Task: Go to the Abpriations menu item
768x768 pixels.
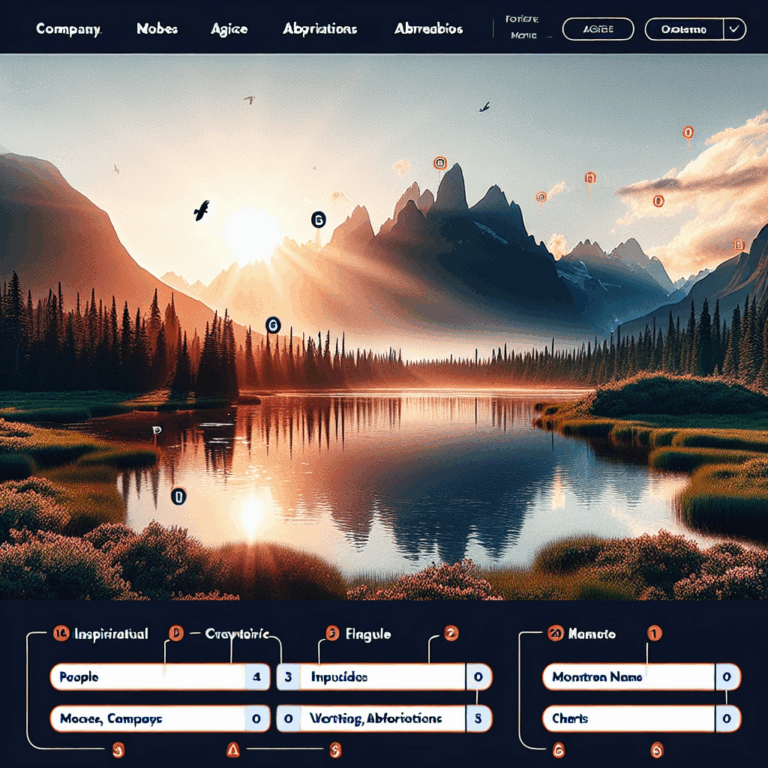Action: click(x=320, y=29)
